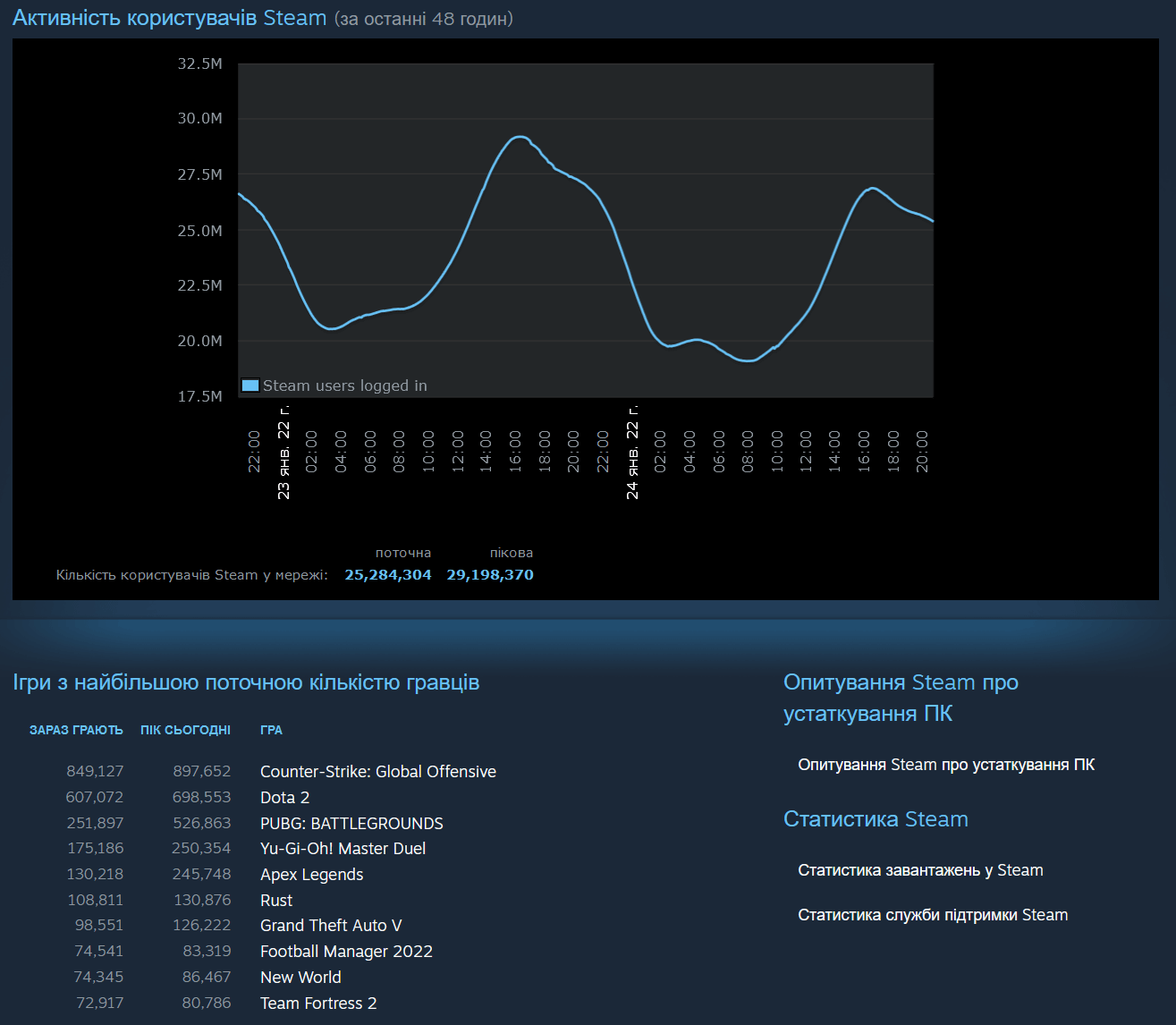1176x1025 pixels.
Task: Open the Rust game page
Action: tap(275, 900)
